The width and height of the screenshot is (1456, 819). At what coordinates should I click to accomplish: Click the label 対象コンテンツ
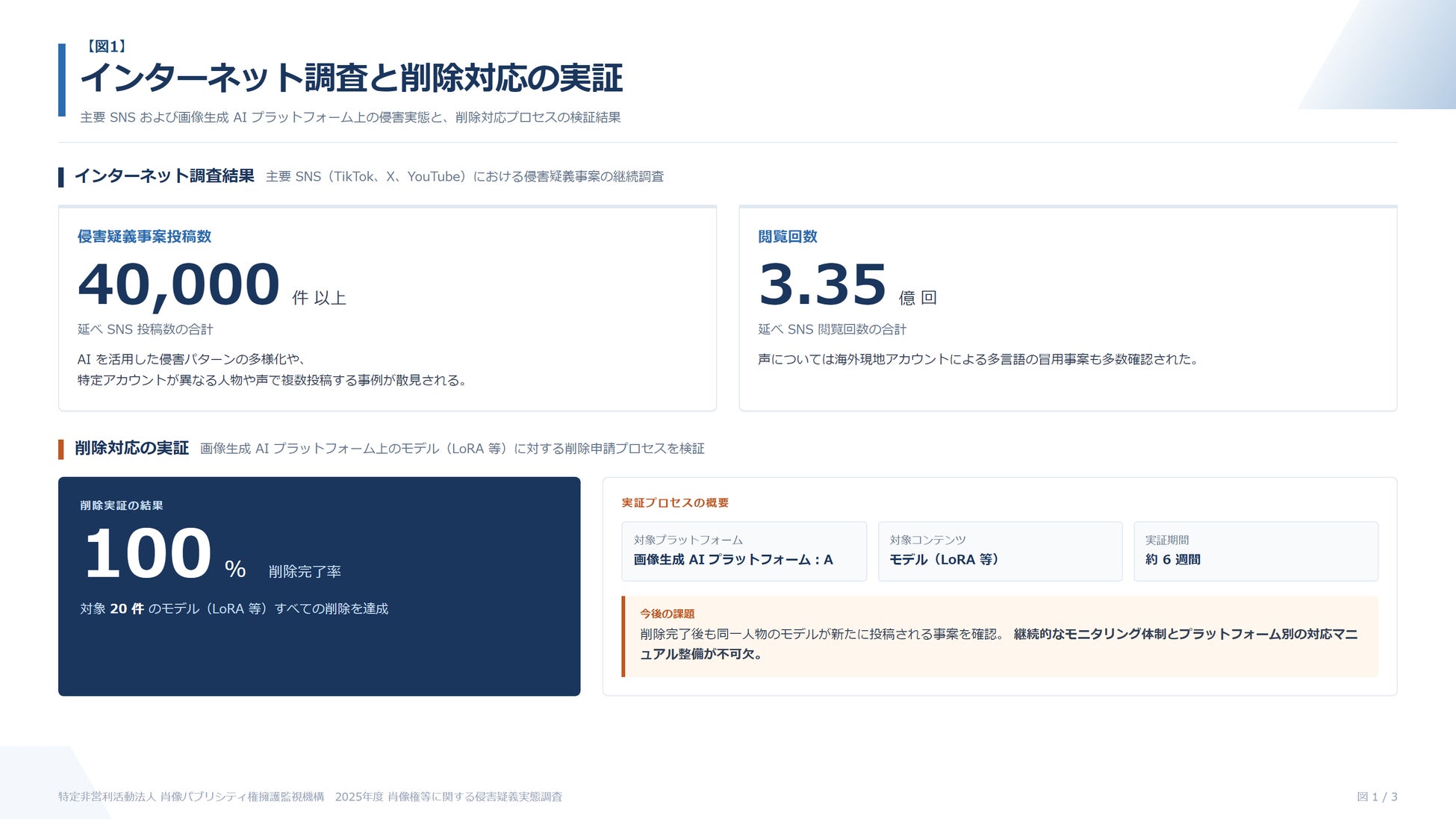point(927,540)
